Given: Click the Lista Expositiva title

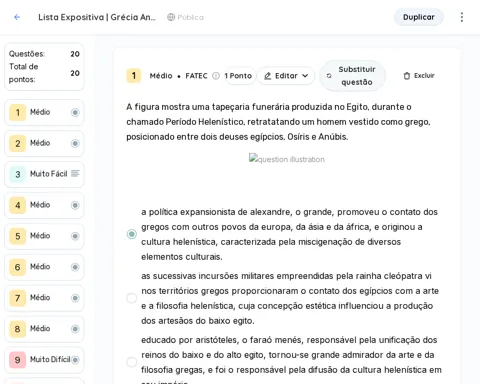Looking at the screenshot, I should (97, 17).
